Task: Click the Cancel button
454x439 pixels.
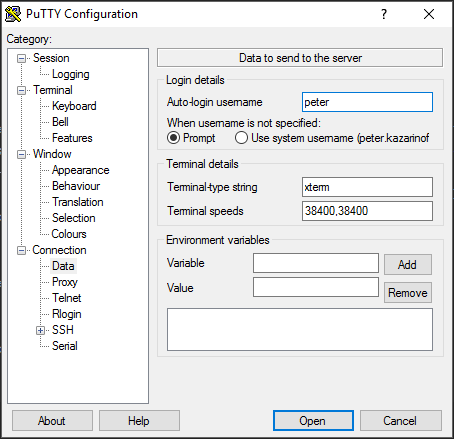Action: (x=401, y=421)
